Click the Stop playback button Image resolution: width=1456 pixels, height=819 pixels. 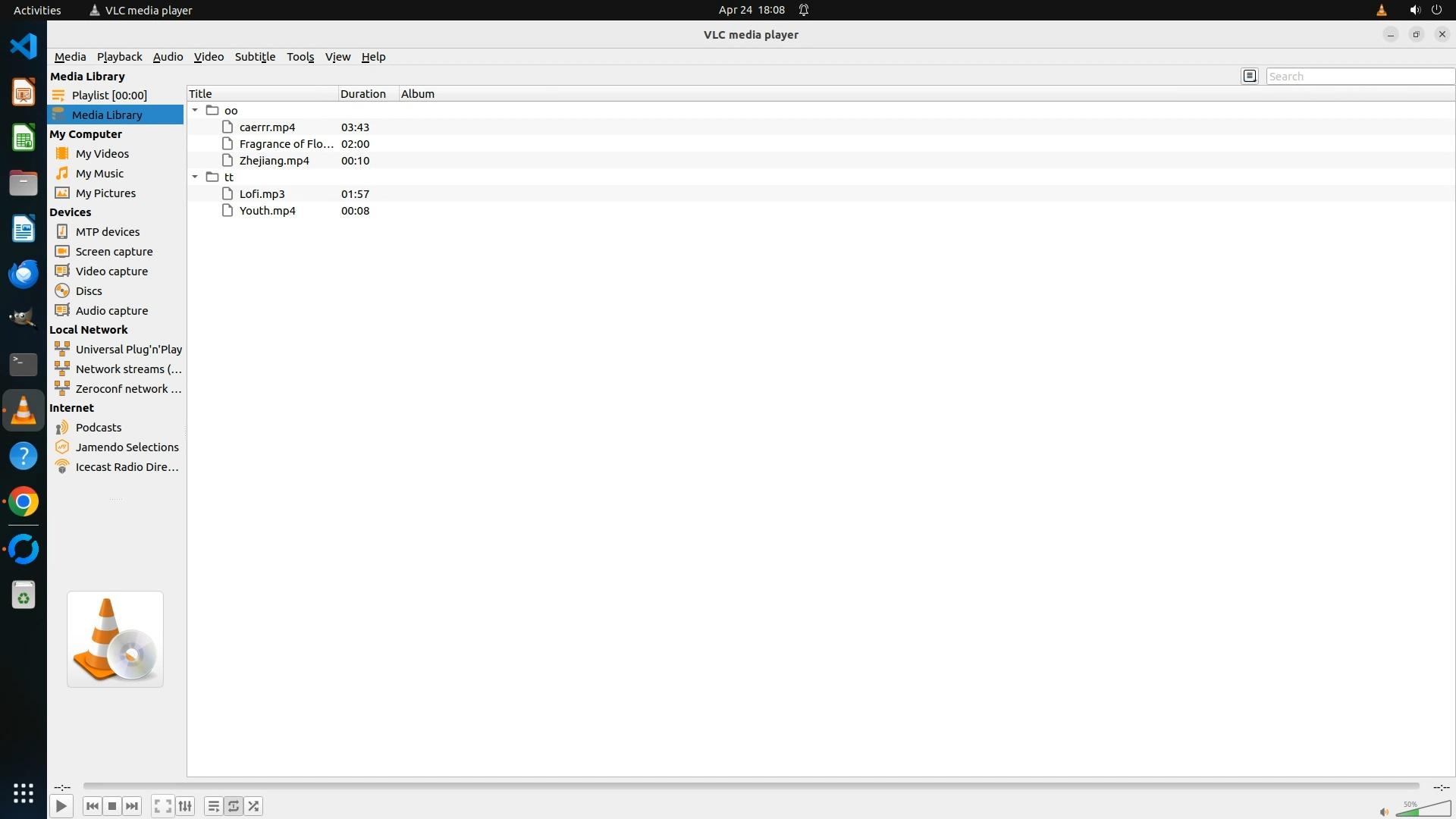click(112, 806)
